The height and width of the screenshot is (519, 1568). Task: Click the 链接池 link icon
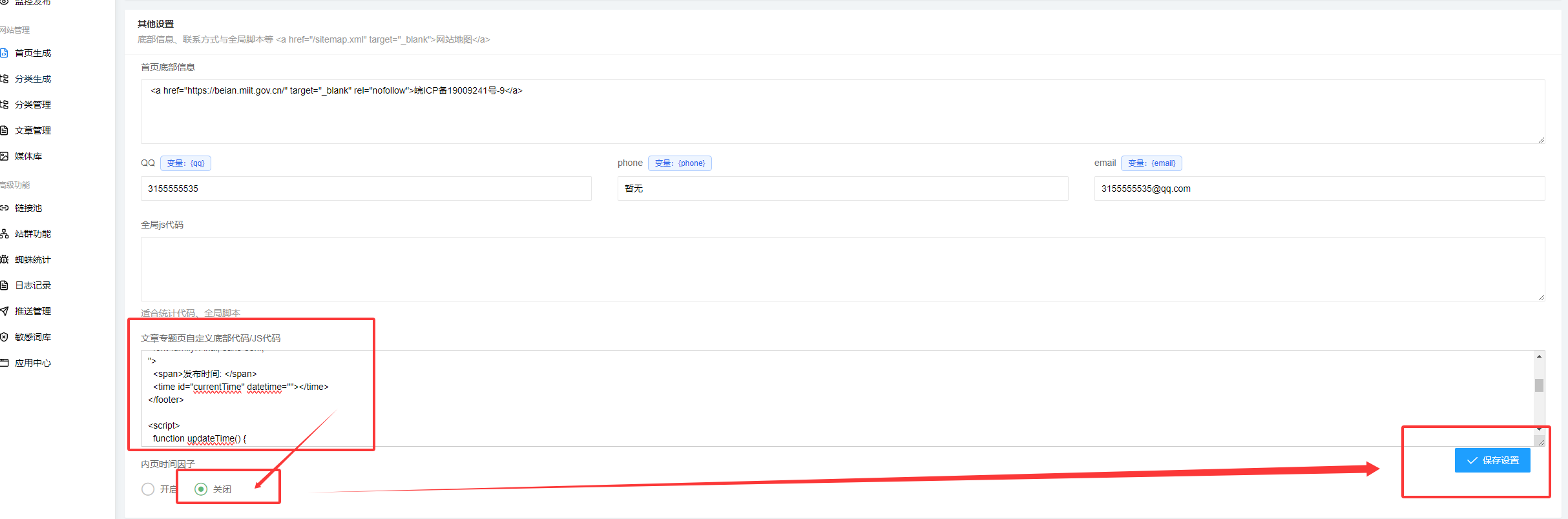point(4,208)
